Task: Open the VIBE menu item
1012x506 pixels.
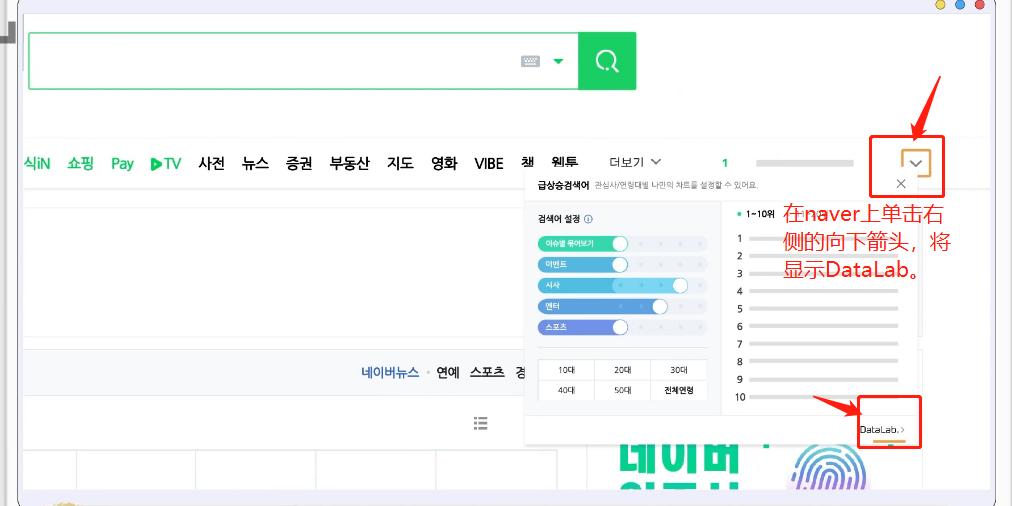Action: click(489, 163)
